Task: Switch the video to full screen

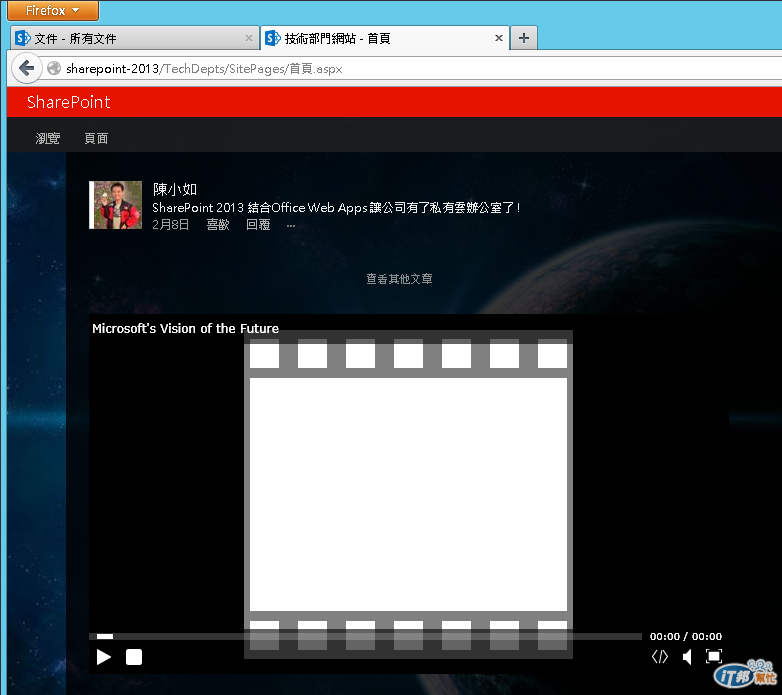Action: pyautogui.click(x=714, y=656)
